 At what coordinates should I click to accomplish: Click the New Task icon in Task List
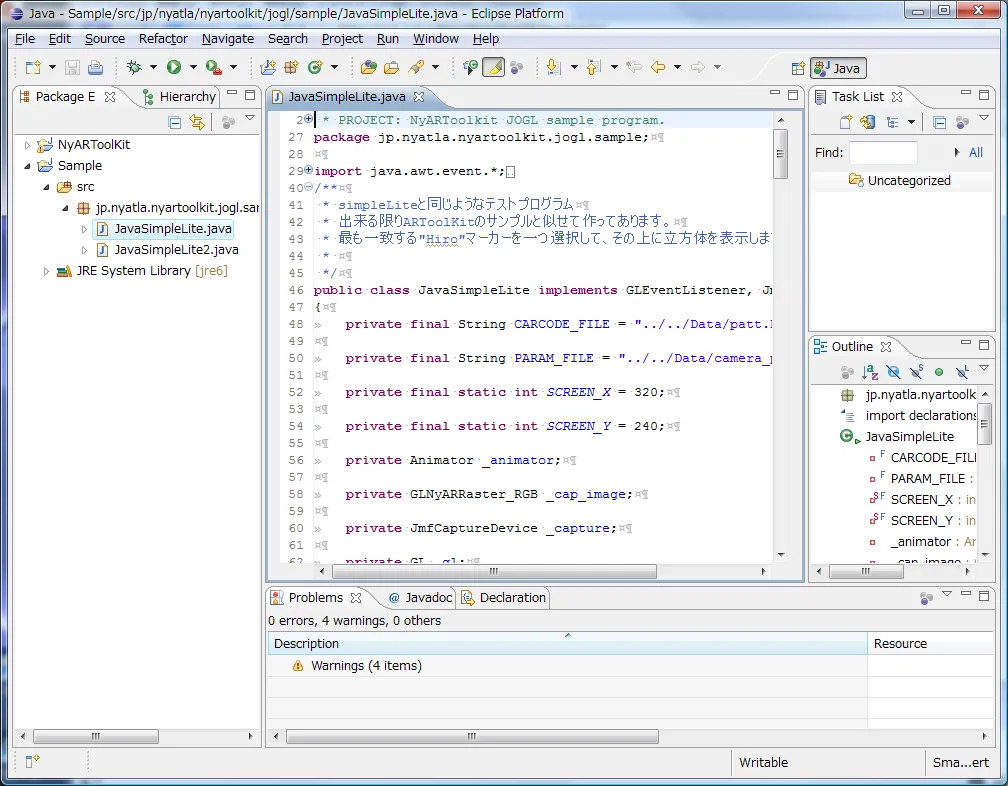[846, 122]
